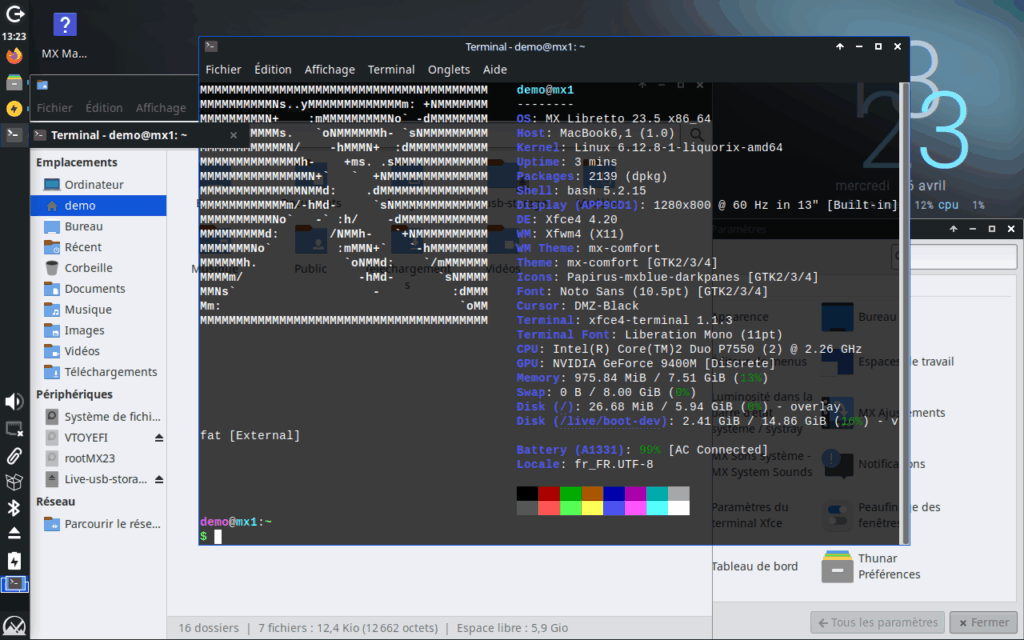
Task: Select 'Terminal - demo@mx1: ~' in the panel popup
Action: (x=119, y=135)
